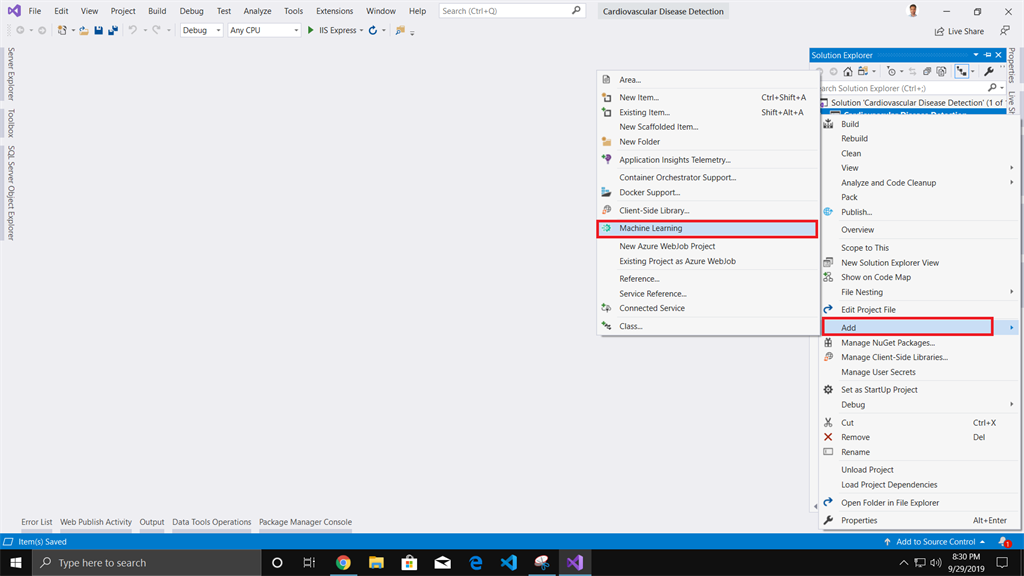
Task: Click the Windows taskbar search box
Action: point(146,562)
